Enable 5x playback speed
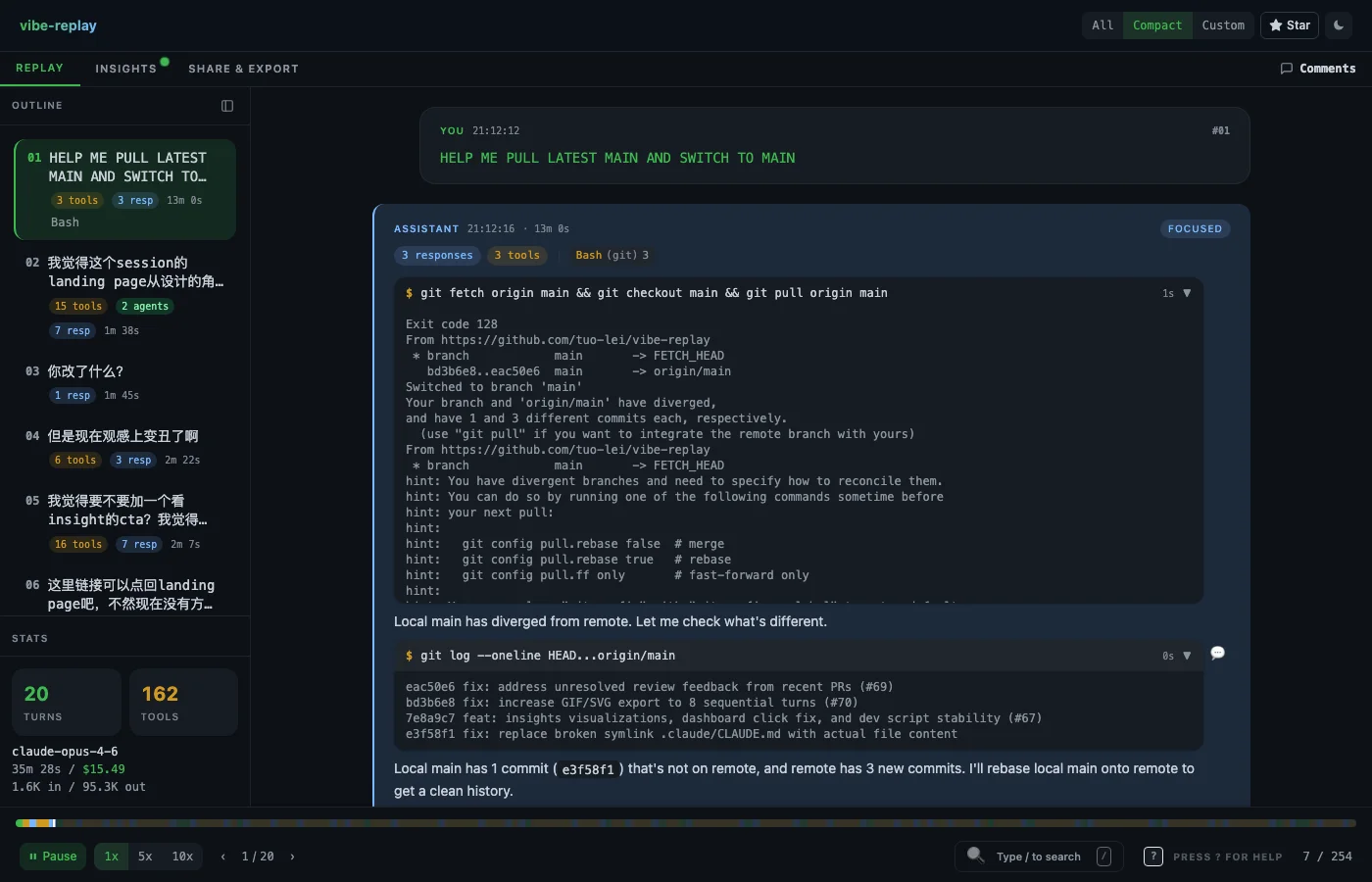 coord(144,856)
